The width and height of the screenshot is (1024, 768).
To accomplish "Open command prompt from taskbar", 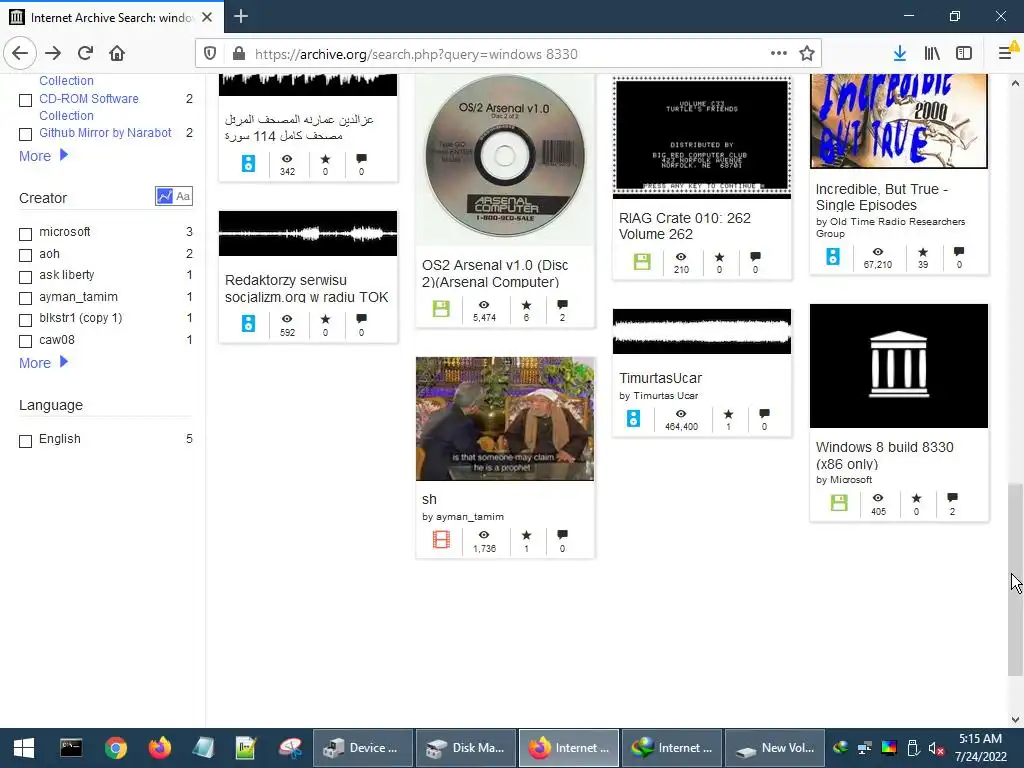I will pyautogui.click(x=71, y=748).
